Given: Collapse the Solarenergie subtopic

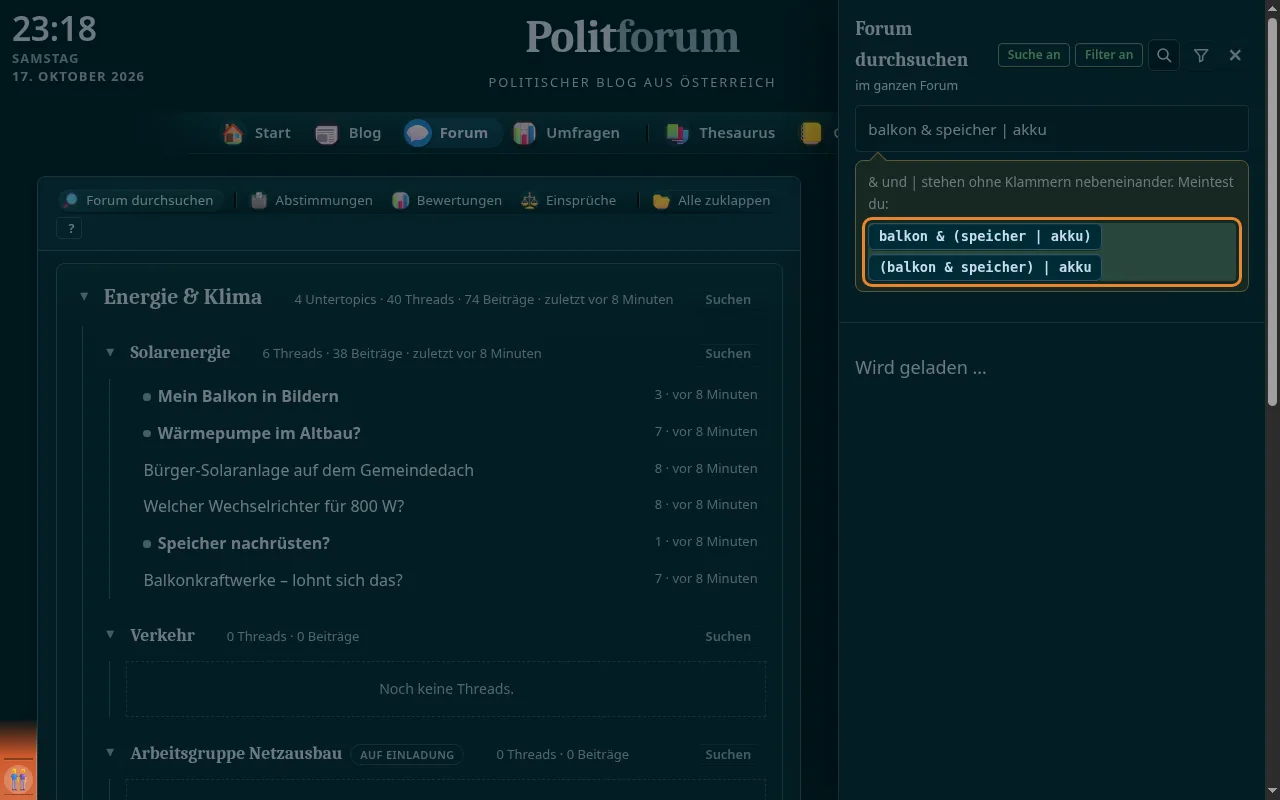Looking at the screenshot, I should [x=110, y=352].
